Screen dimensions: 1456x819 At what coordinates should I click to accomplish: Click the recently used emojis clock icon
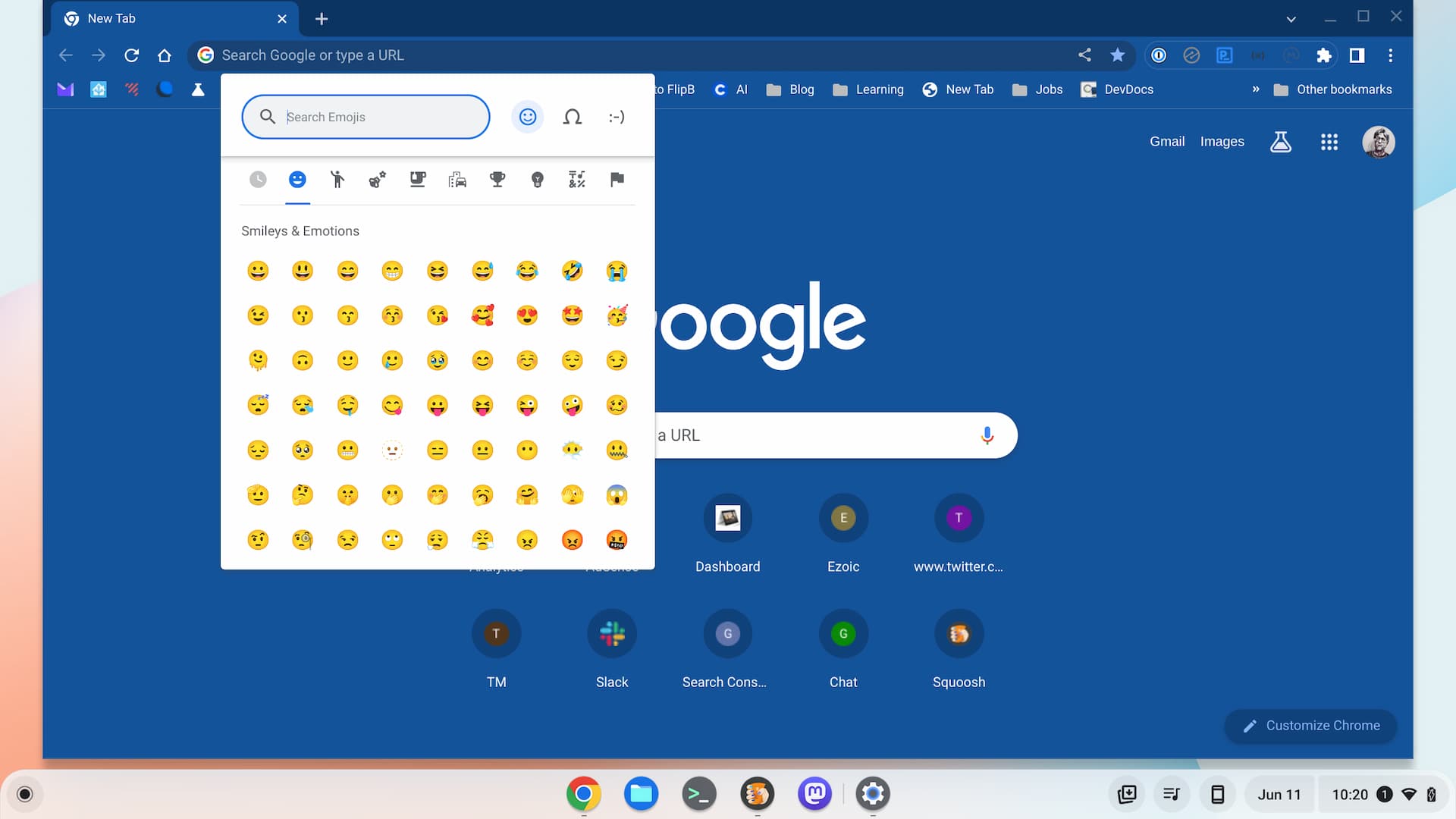(x=257, y=180)
